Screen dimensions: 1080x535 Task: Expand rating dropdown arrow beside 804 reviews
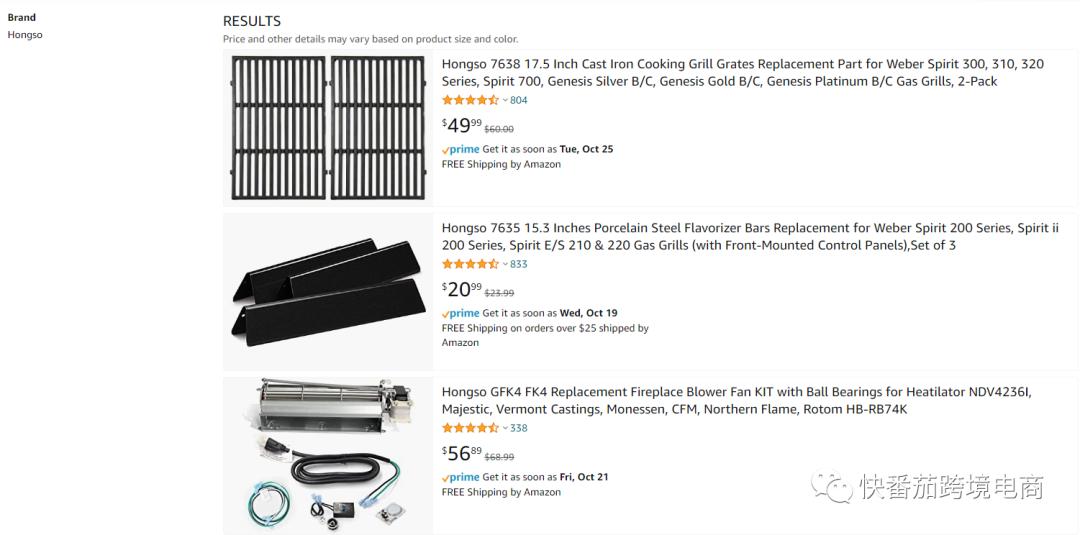(505, 100)
